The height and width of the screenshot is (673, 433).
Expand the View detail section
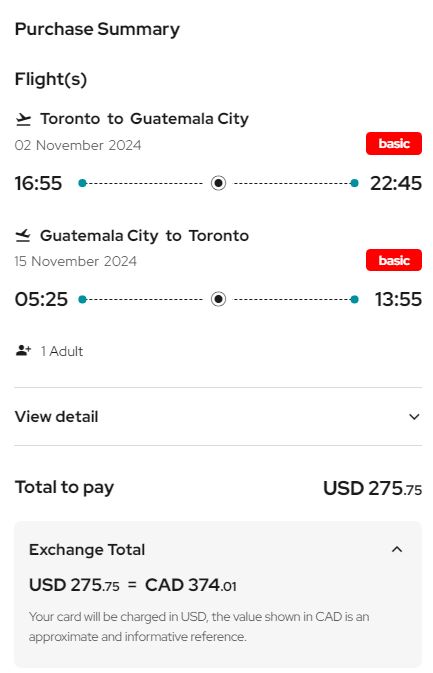tap(218, 416)
